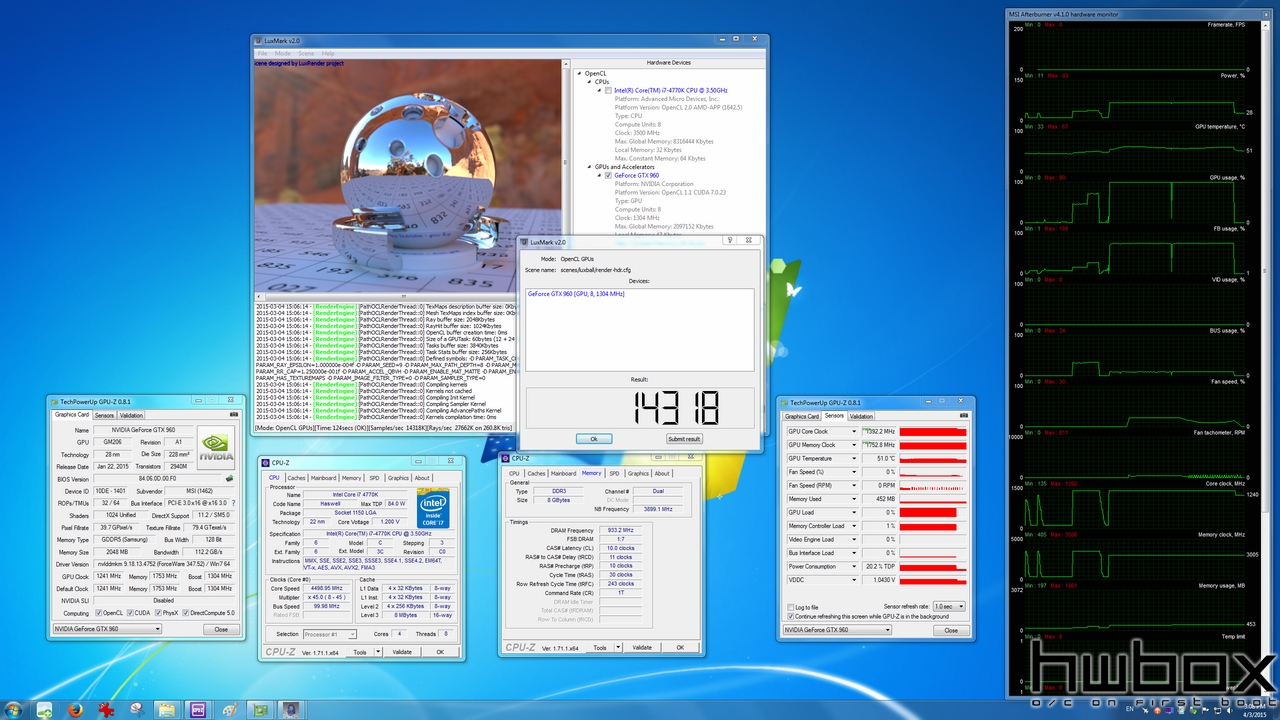Switch to Sensors tab in GPU-Z Graphics Card window

(105, 414)
